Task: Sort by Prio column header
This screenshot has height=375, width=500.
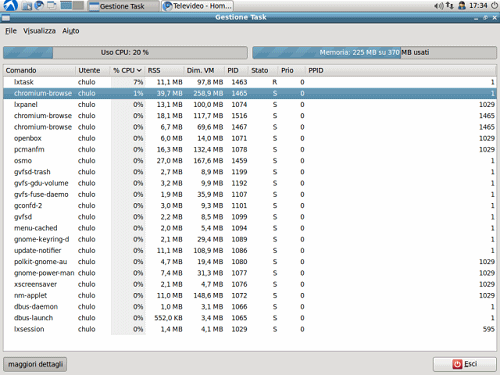Action: [292, 70]
